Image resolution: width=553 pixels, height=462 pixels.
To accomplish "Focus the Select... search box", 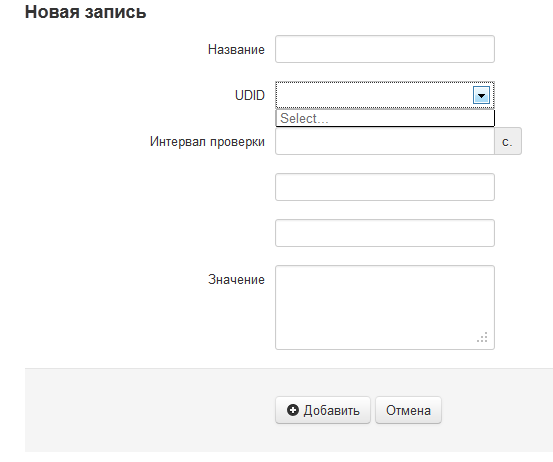I will click(385, 118).
